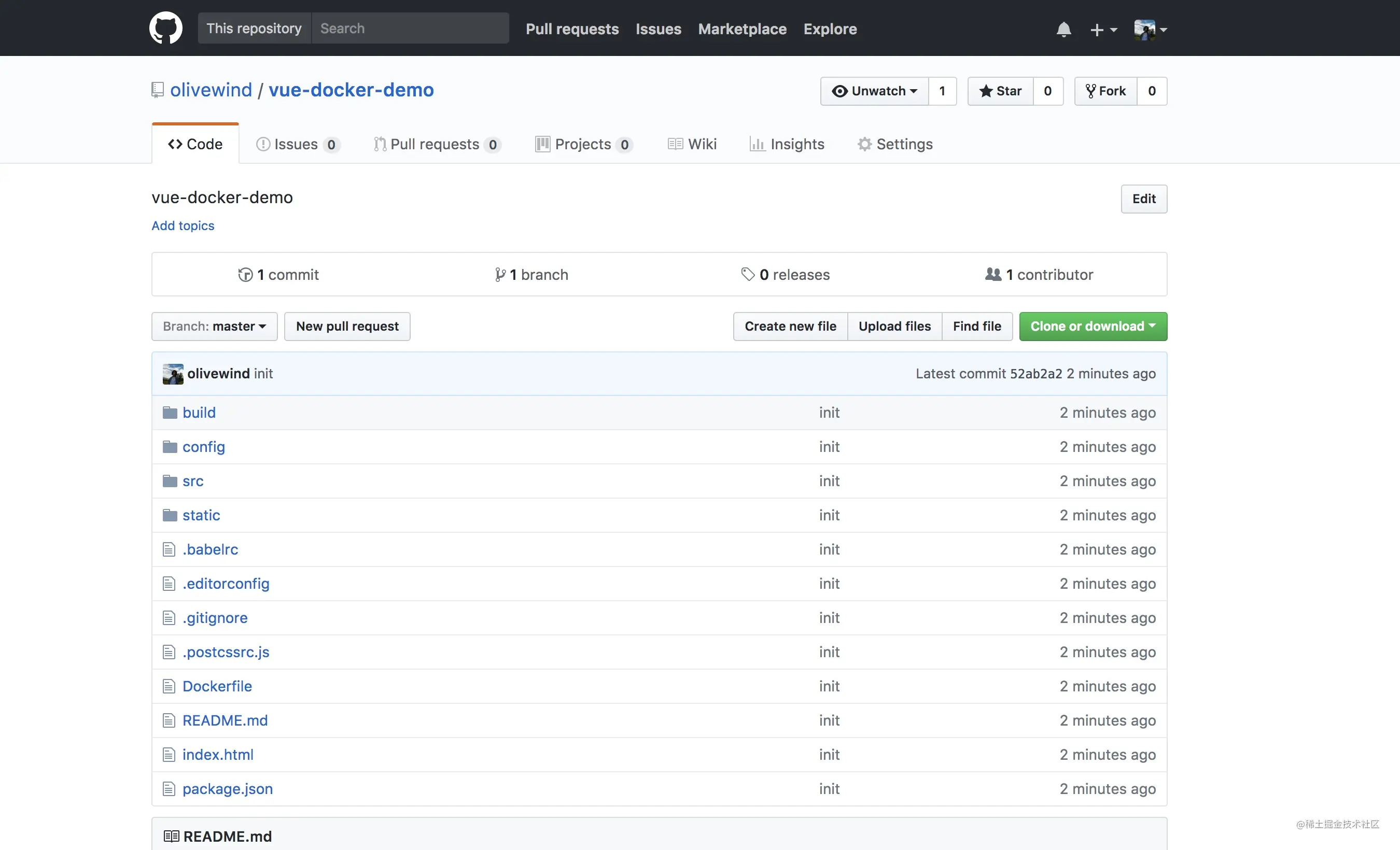Click Create new file
This screenshot has width=1400, height=850.
[790, 327]
